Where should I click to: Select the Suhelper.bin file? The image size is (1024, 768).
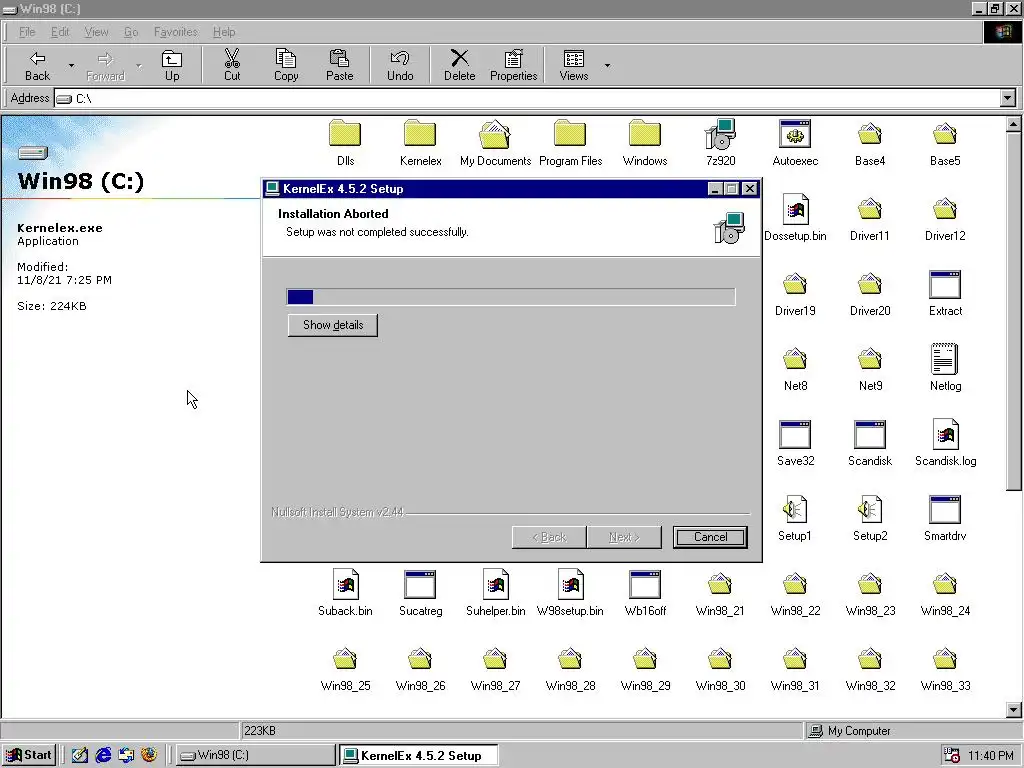click(495, 594)
